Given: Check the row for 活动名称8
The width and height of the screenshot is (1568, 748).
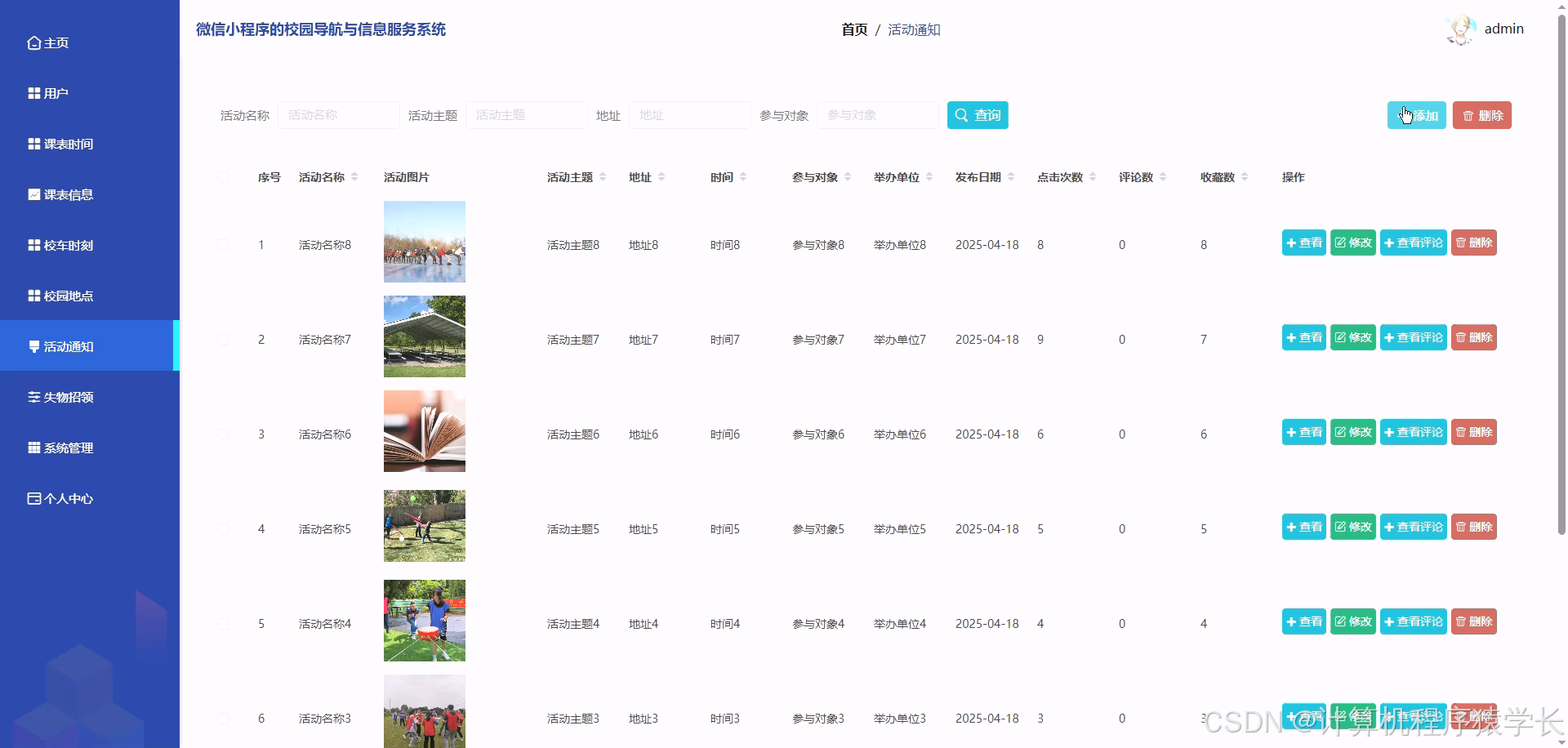Looking at the screenshot, I should point(223,245).
